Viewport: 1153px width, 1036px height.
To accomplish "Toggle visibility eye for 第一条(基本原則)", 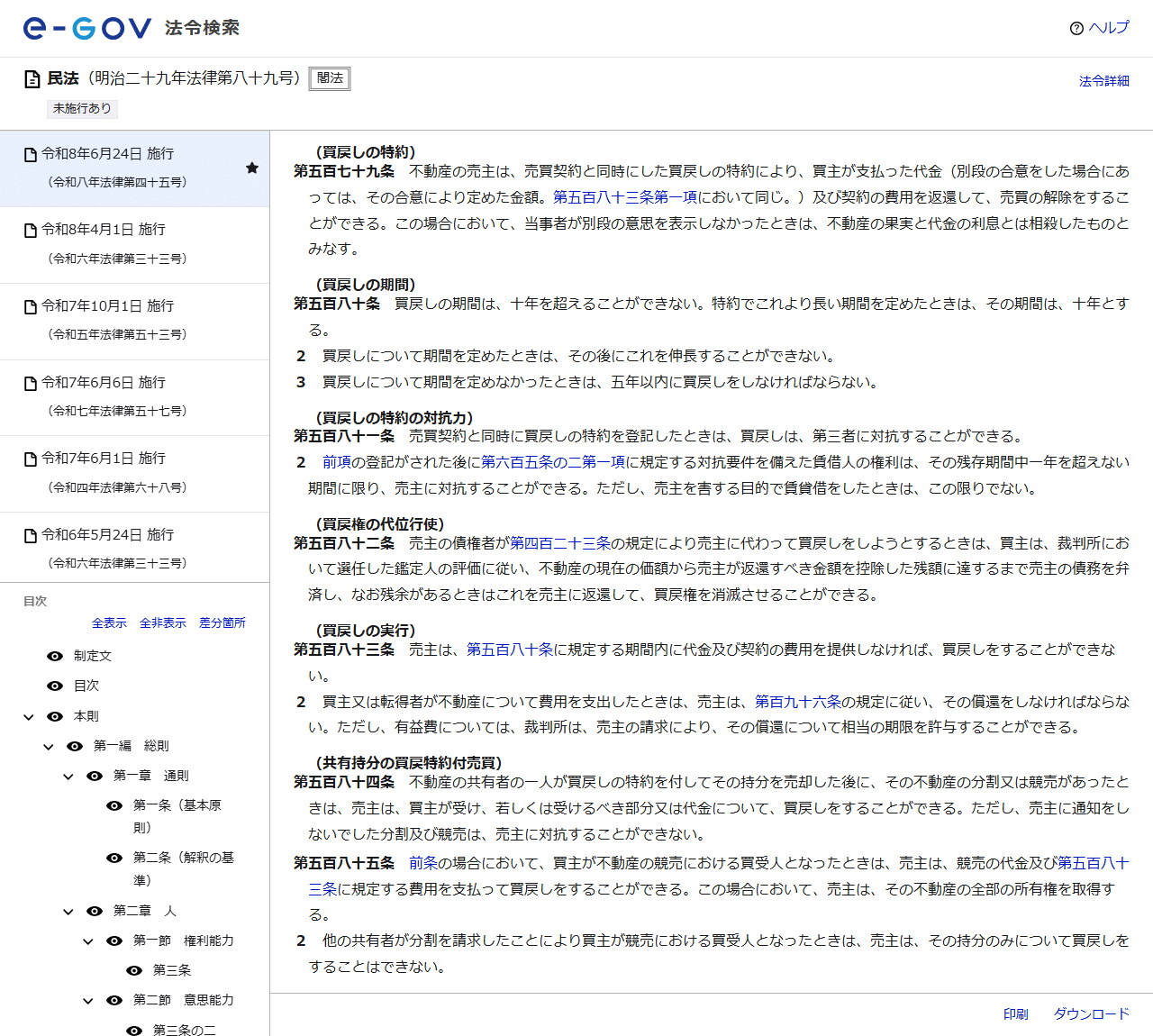I will [x=114, y=805].
